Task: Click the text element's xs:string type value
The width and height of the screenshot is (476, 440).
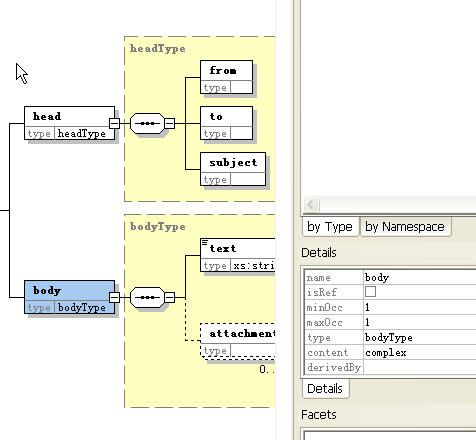Action: 253,266
